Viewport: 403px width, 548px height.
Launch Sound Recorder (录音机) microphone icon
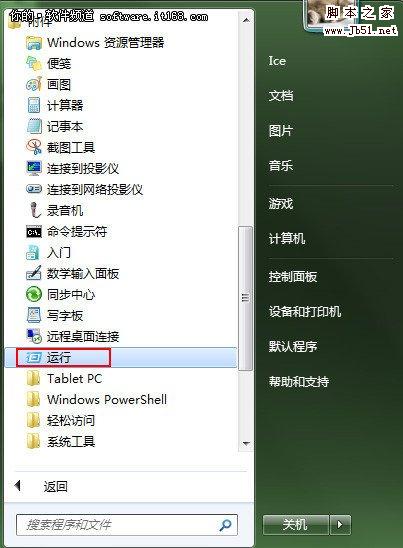pos(34,210)
